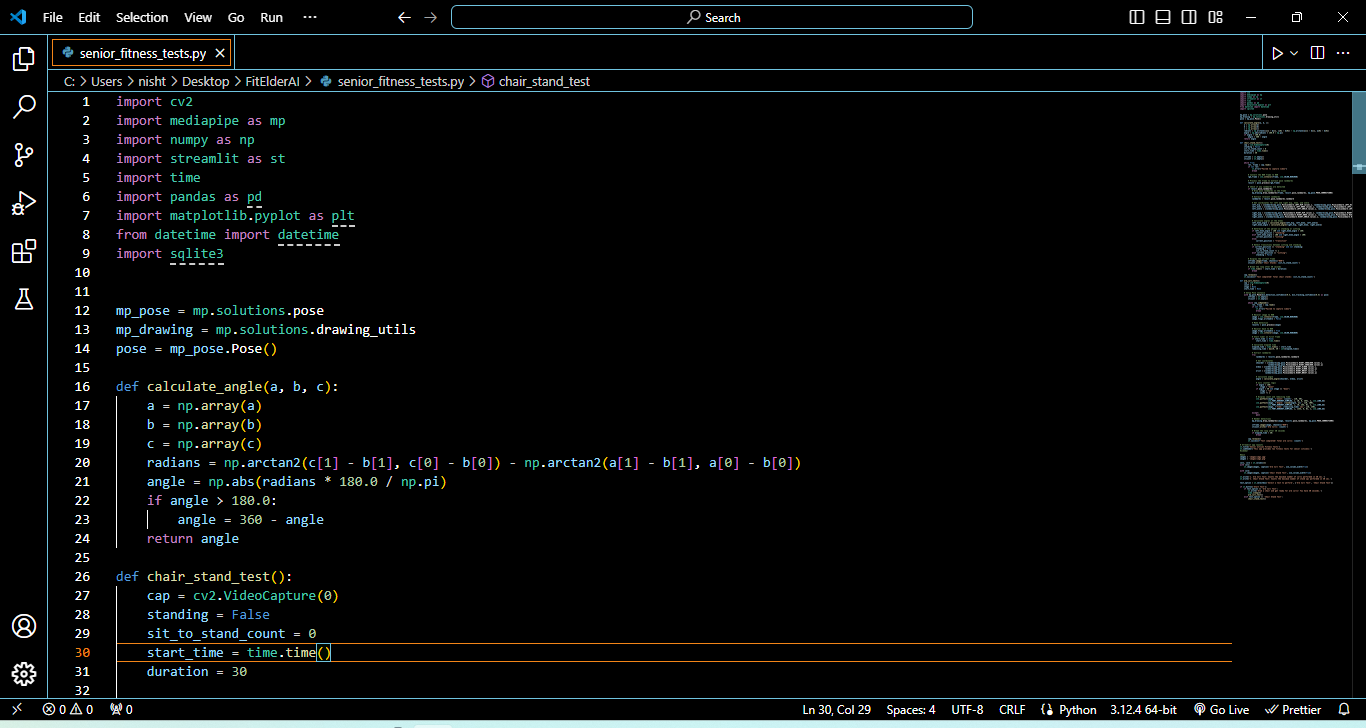This screenshot has height=728, width=1366.
Task: Open the Explorer view in activity bar
Action: (24, 59)
